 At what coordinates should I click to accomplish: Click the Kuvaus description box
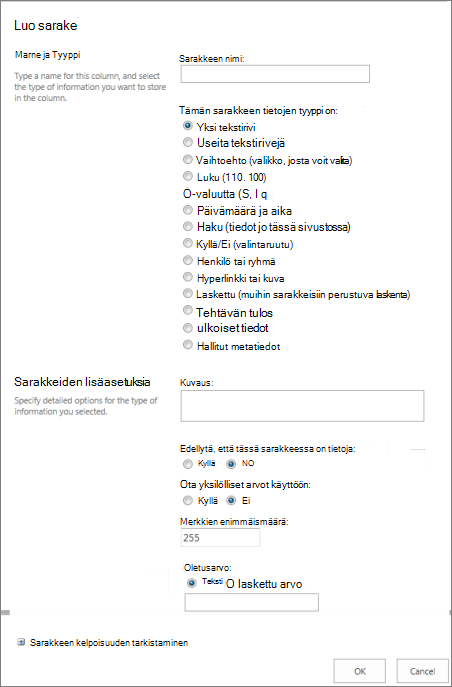[x=302, y=406]
